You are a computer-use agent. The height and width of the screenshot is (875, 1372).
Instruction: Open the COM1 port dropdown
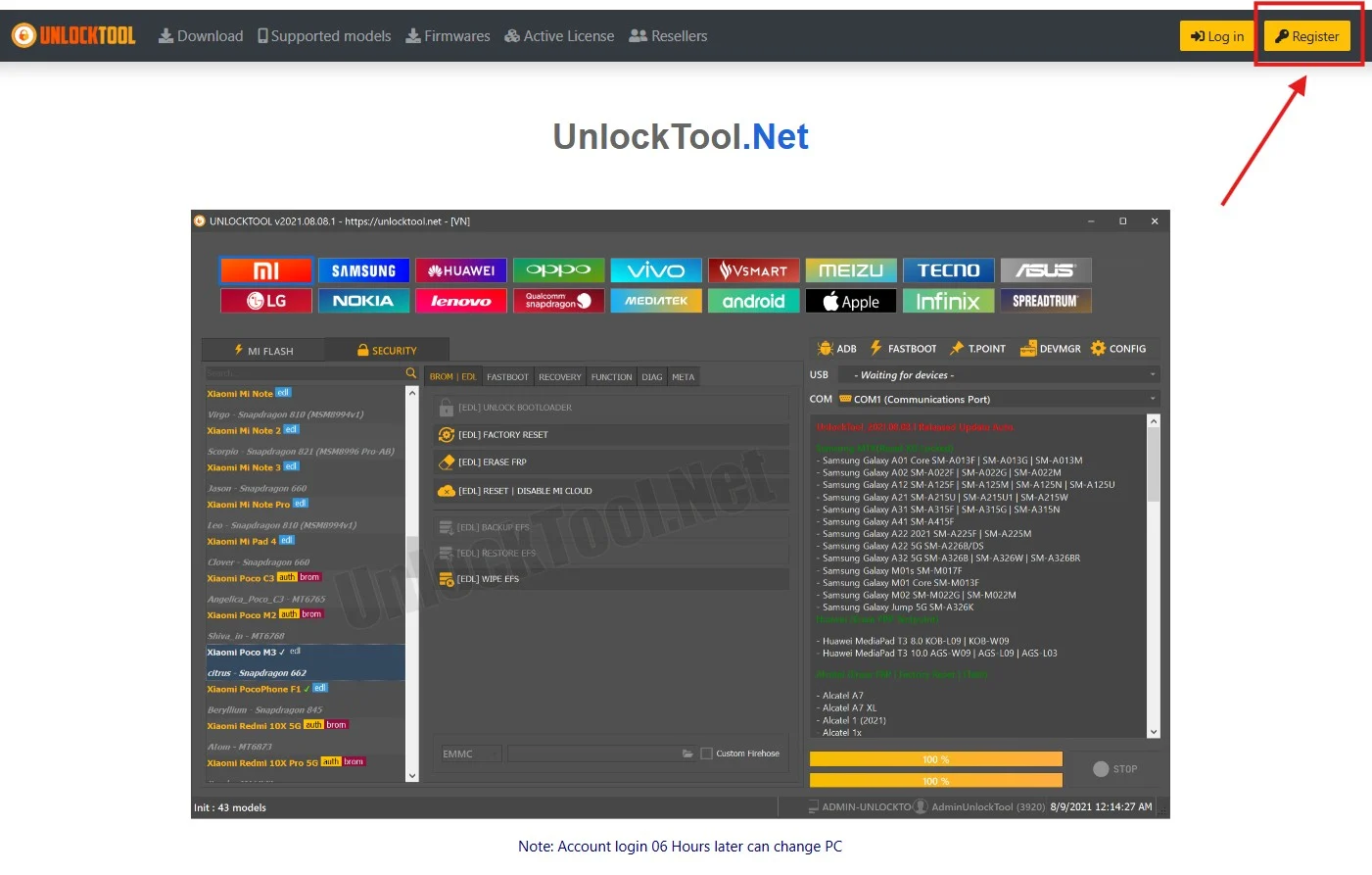click(999, 400)
